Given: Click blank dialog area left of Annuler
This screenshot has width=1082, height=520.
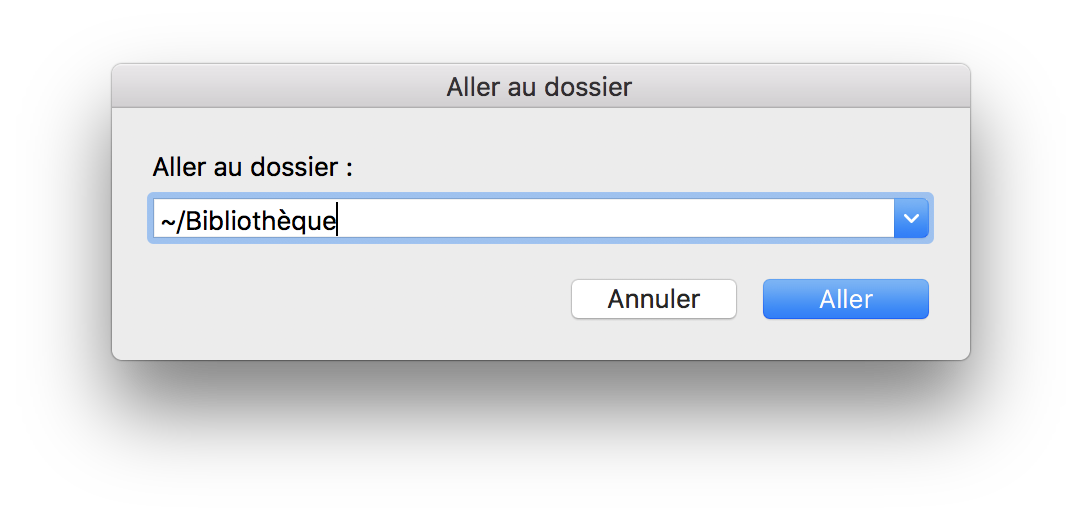Looking at the screenshot, I should 350,299.
